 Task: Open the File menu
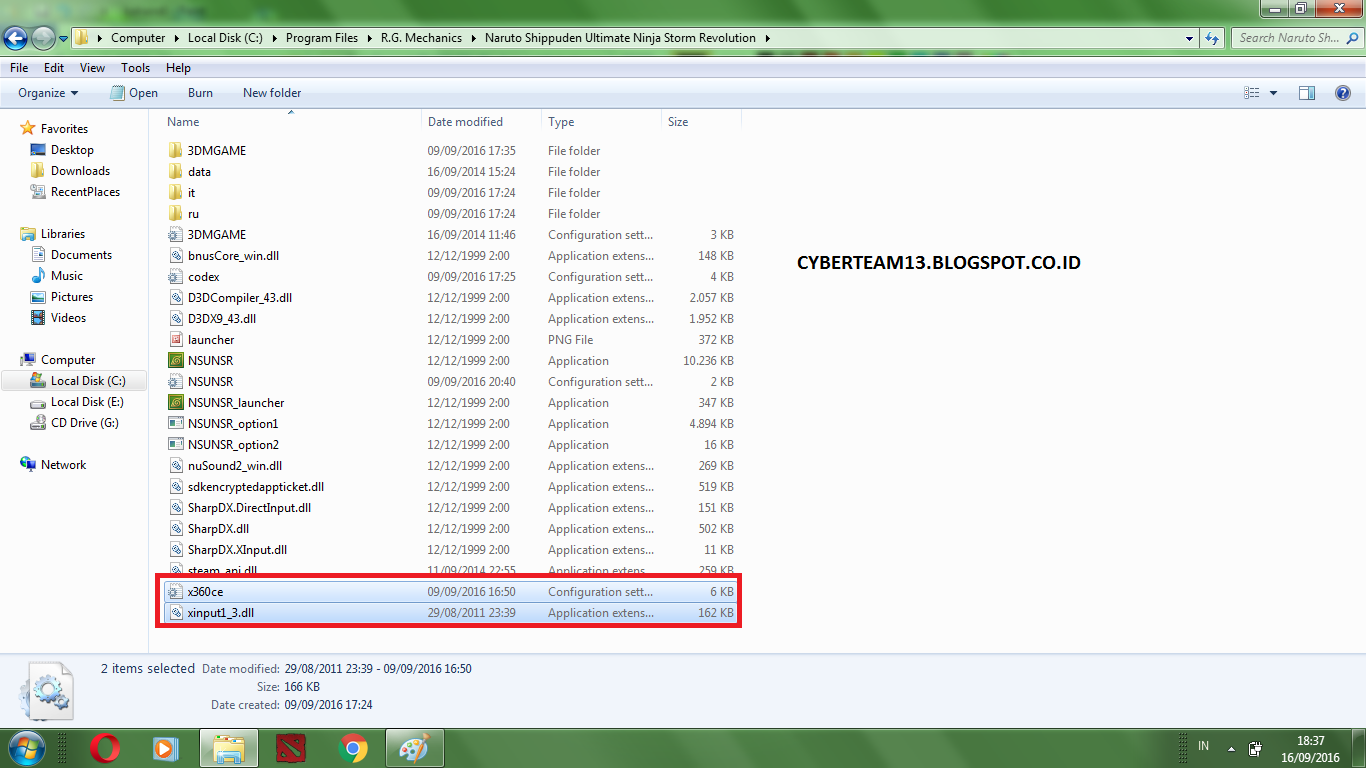coord(19,68)
